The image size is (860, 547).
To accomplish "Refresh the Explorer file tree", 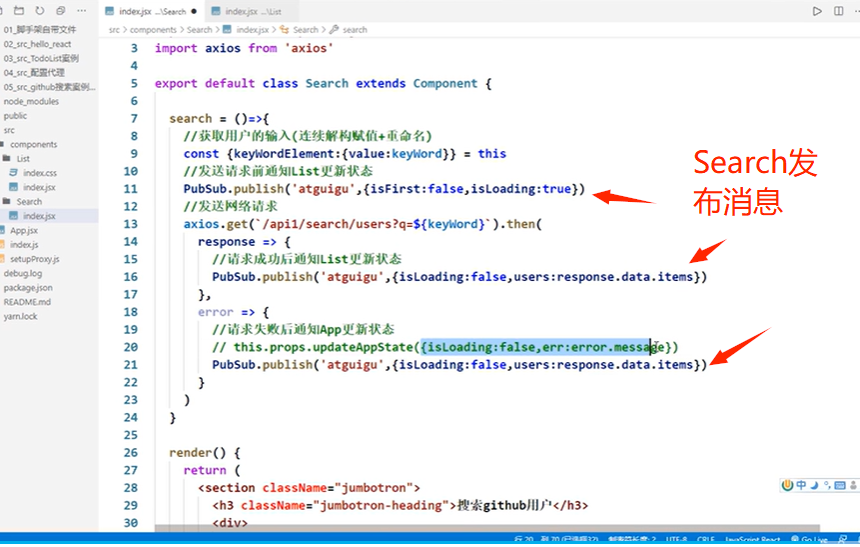I will (39, 10).
